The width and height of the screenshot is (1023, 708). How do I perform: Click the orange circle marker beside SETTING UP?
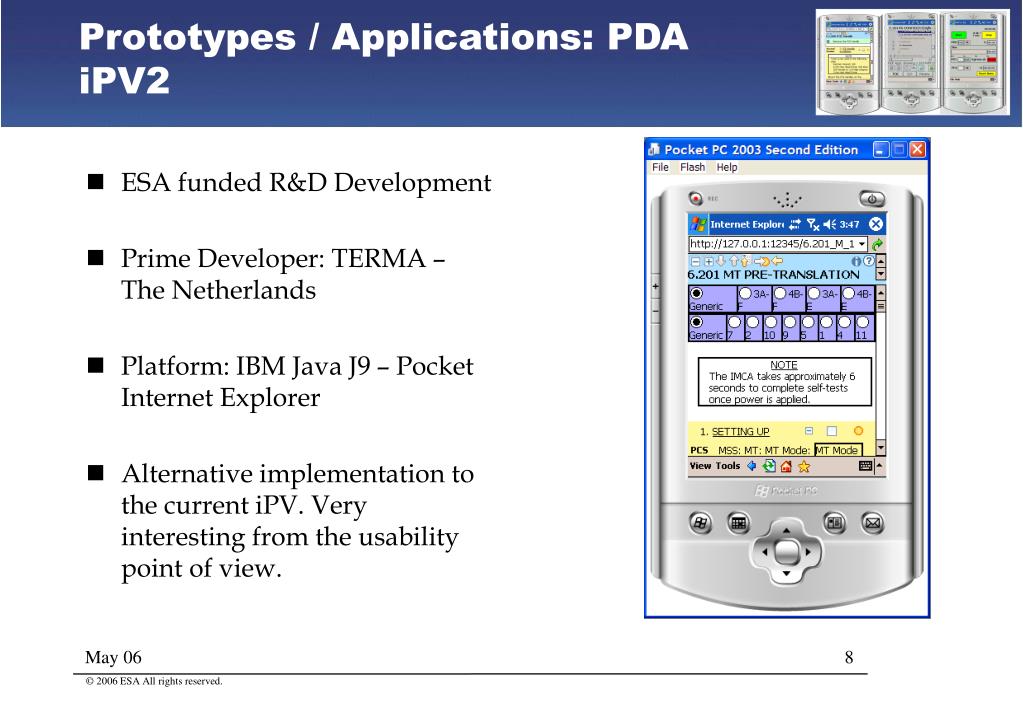point(859,431)
